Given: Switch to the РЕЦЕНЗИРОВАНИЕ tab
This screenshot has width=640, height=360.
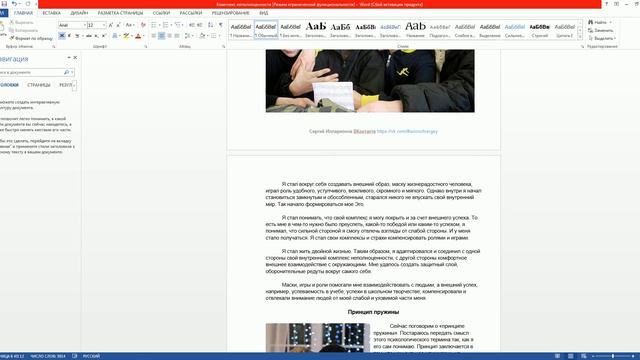Looking at the screenshot, I should tap(230, 13).
